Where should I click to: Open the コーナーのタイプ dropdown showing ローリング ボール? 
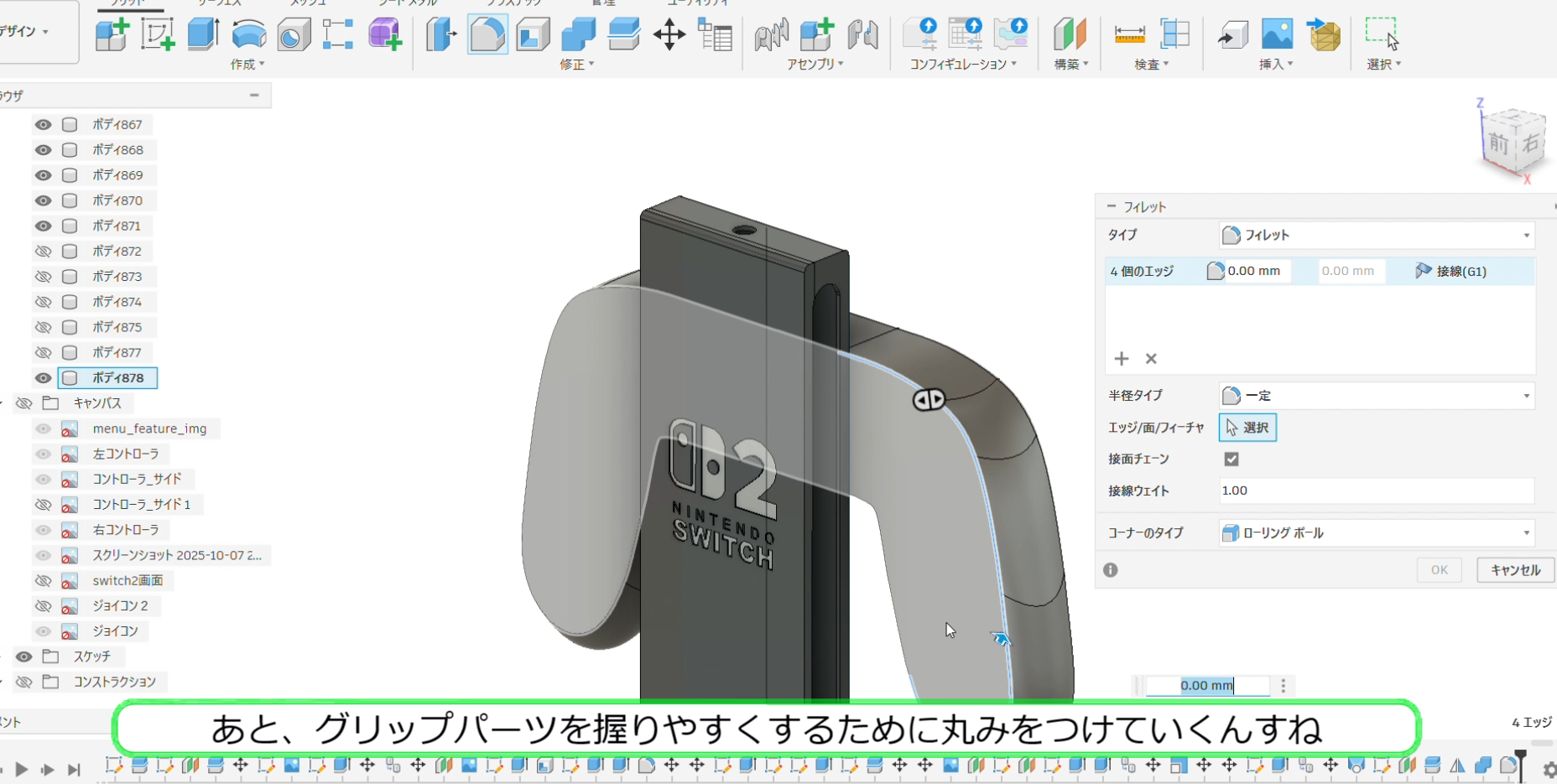point(1377,533)
